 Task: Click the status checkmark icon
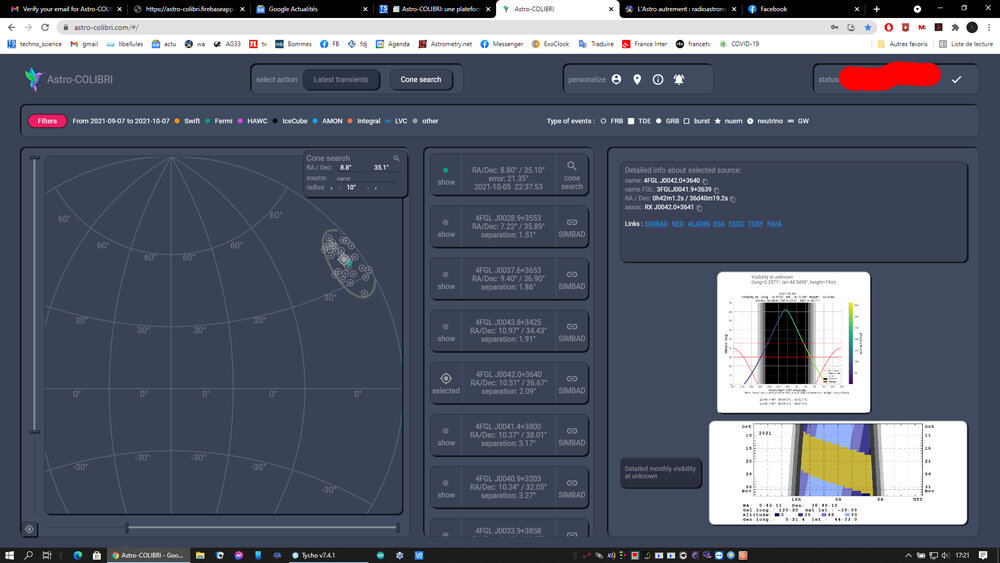pyautogui.click(x=956, y=80)
